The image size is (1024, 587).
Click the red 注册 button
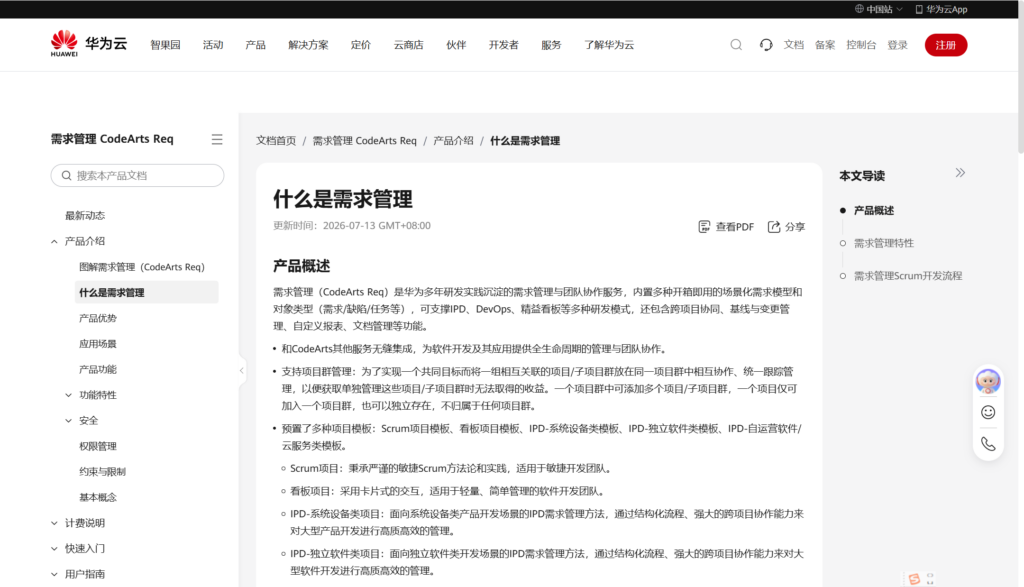click(x=946, y=44)
